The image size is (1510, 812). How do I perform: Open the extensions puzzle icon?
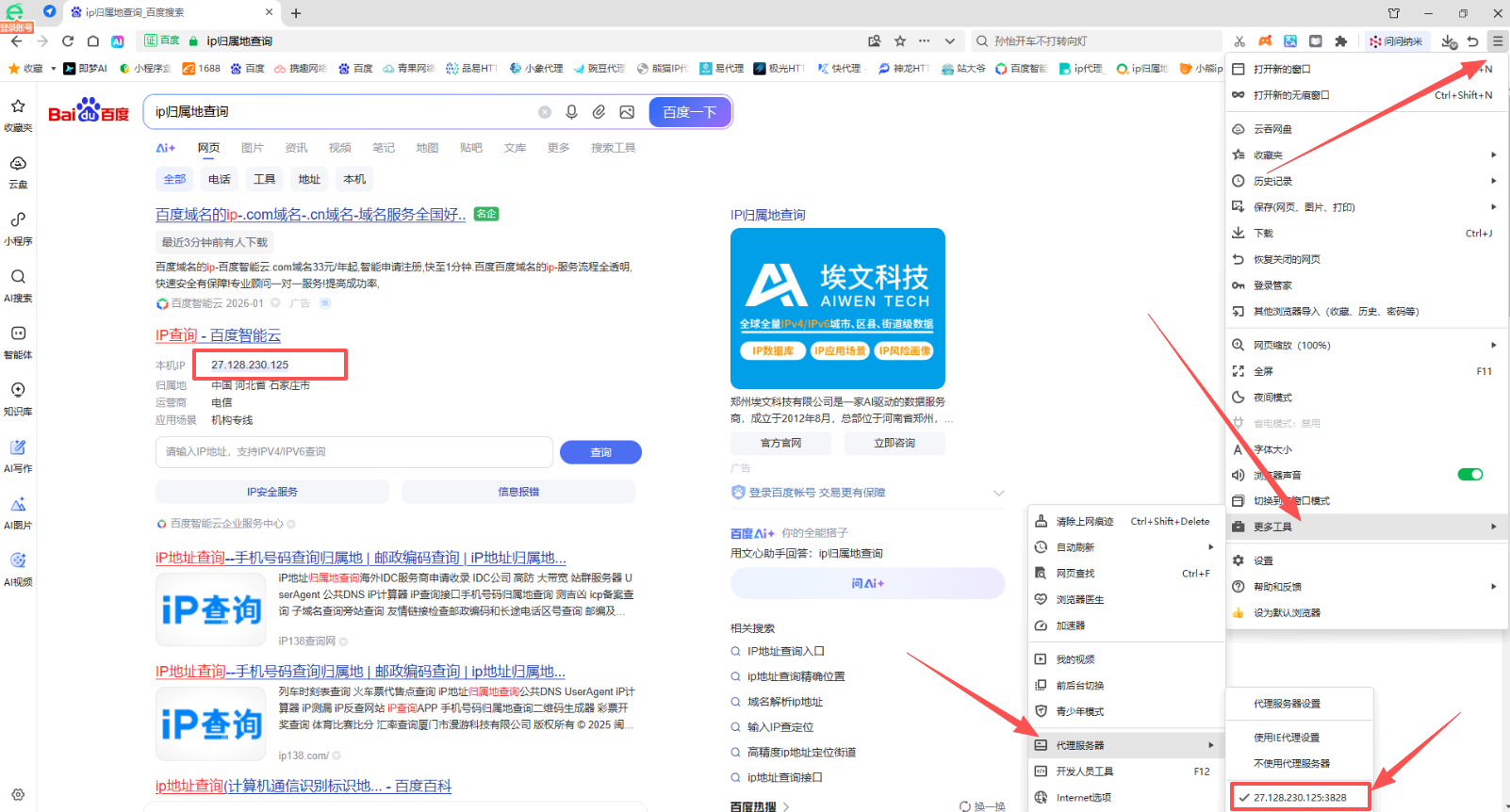pyautogui.click(x=1341, y=41)
